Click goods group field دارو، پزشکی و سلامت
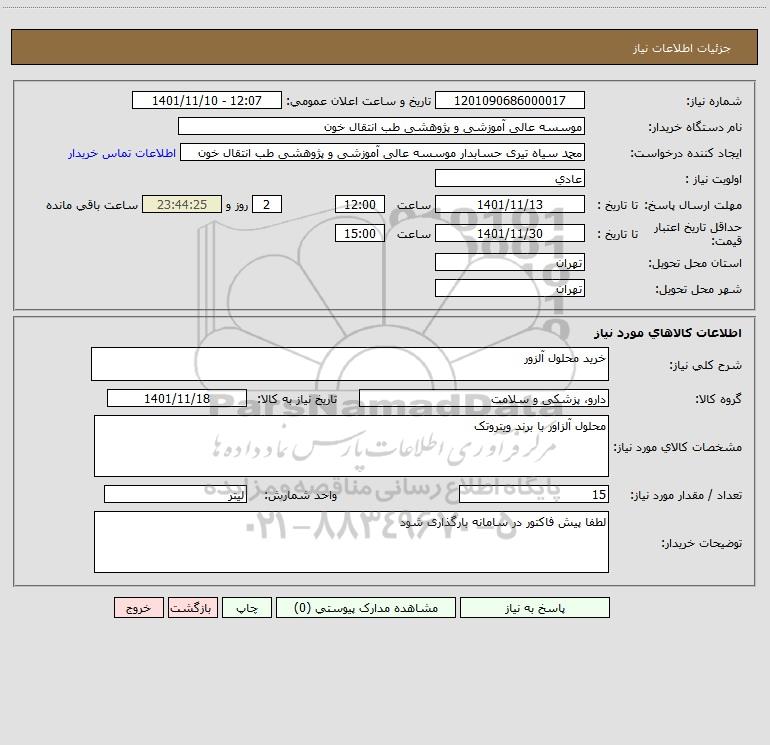 484,398
